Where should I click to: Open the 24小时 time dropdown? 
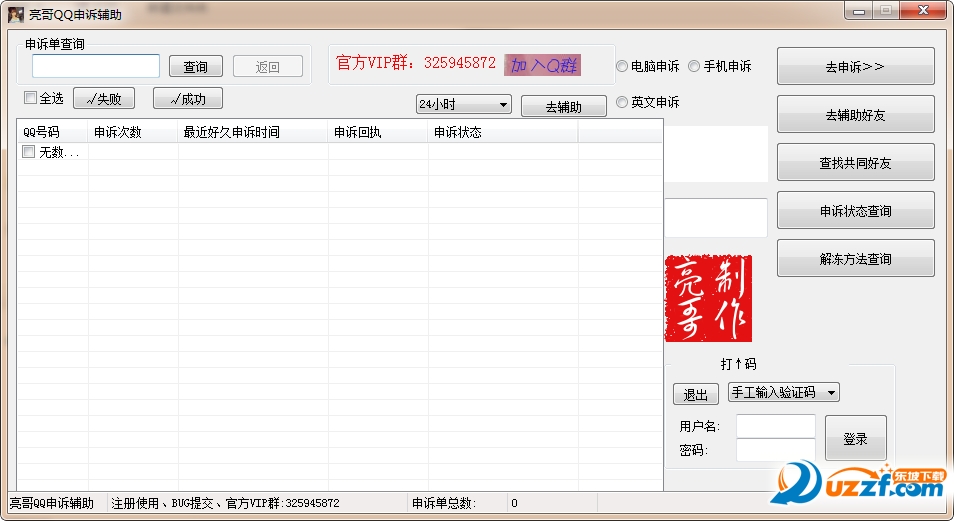464,104
